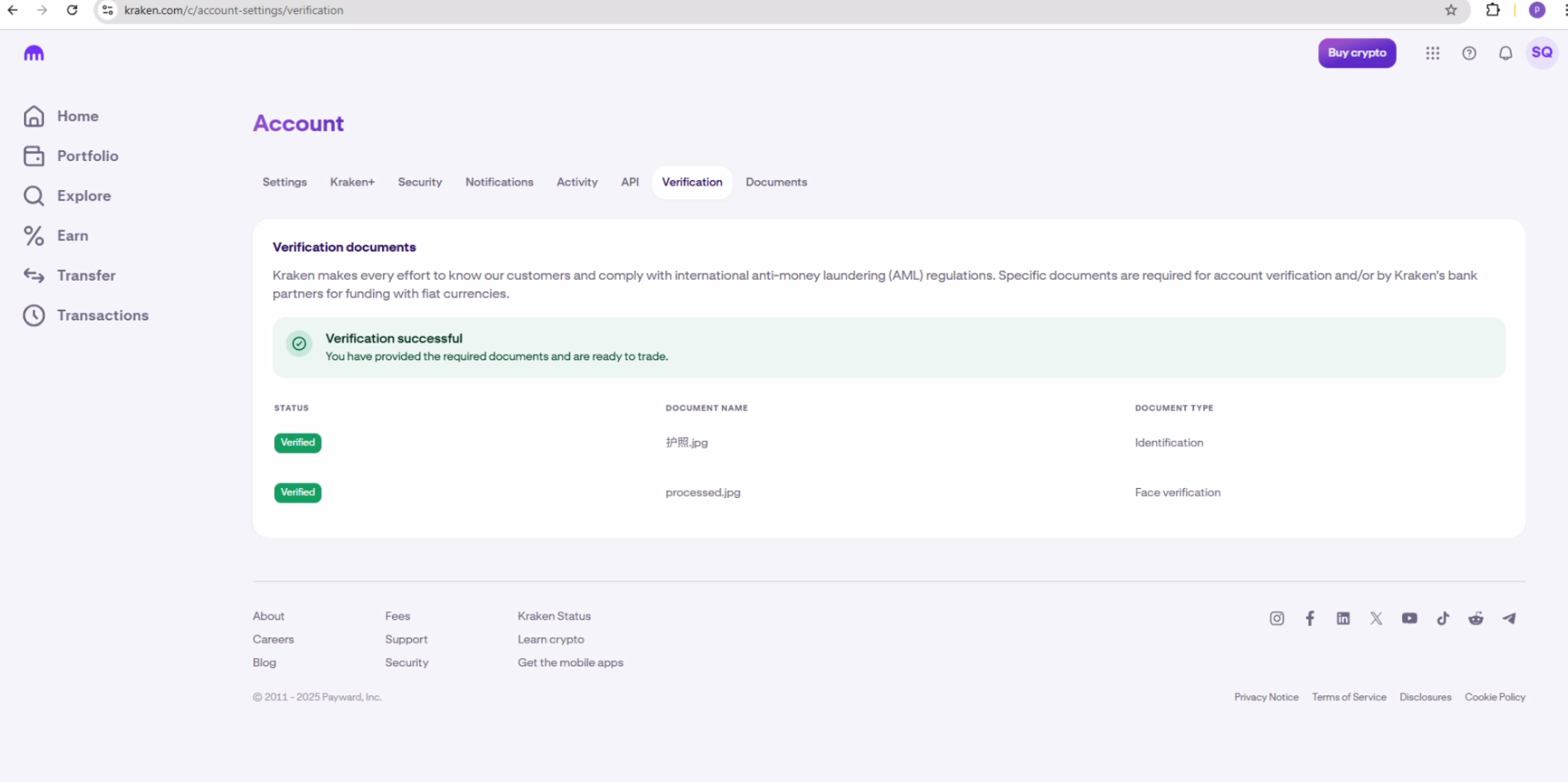Reload the page in browser
The height and width of the screenshot is (782, 1568).
[72, 10]
